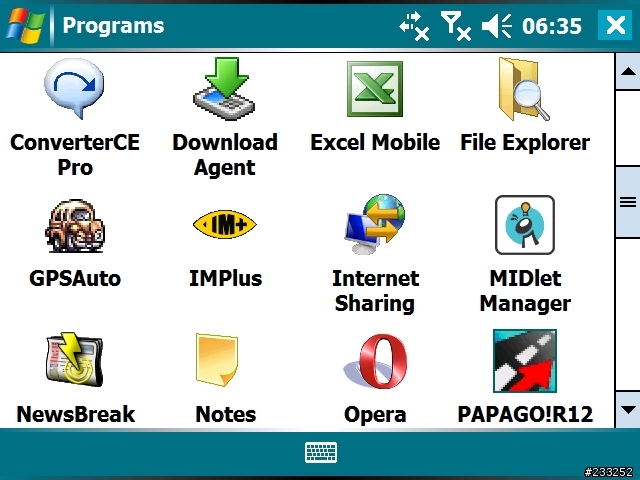The height and width of the screenshot is (480, 640).
Task: Open the Internet Sharing icon
Action: click(x=375, y=224)
